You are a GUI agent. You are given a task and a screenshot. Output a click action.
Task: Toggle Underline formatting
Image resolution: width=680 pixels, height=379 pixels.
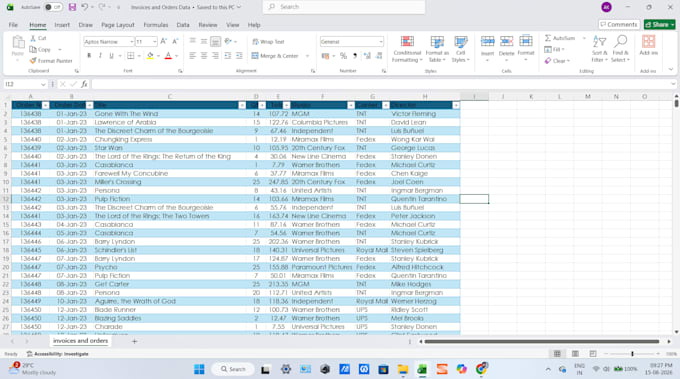tap(111, 56)
